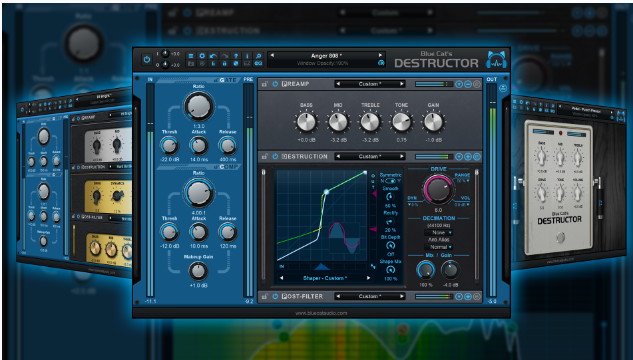The height and width of the screenshot is (360, 633).
Task: Select previous Shaper - Custom curve
Action: 282,278
